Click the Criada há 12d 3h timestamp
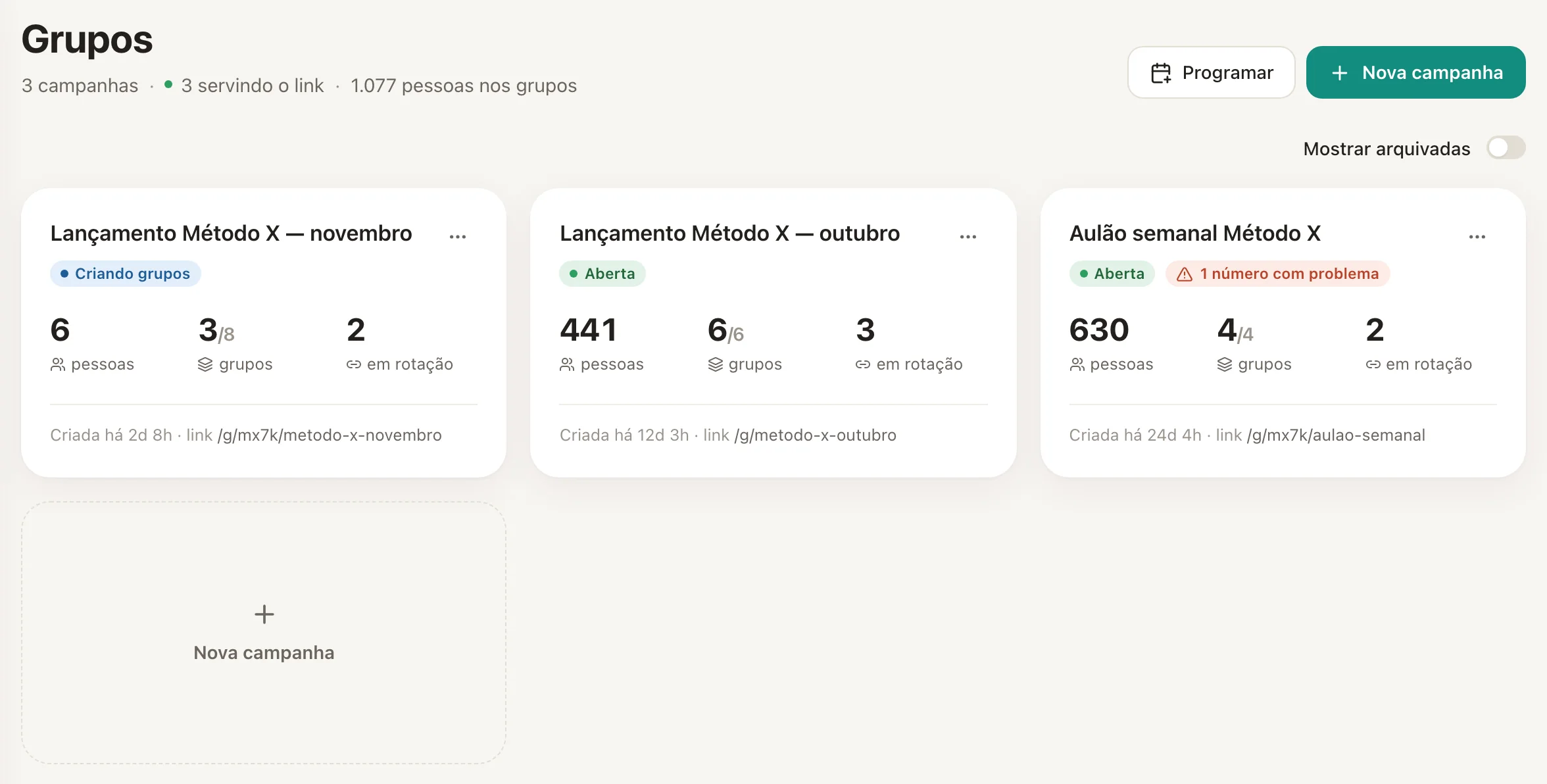 tap(624, 435)
